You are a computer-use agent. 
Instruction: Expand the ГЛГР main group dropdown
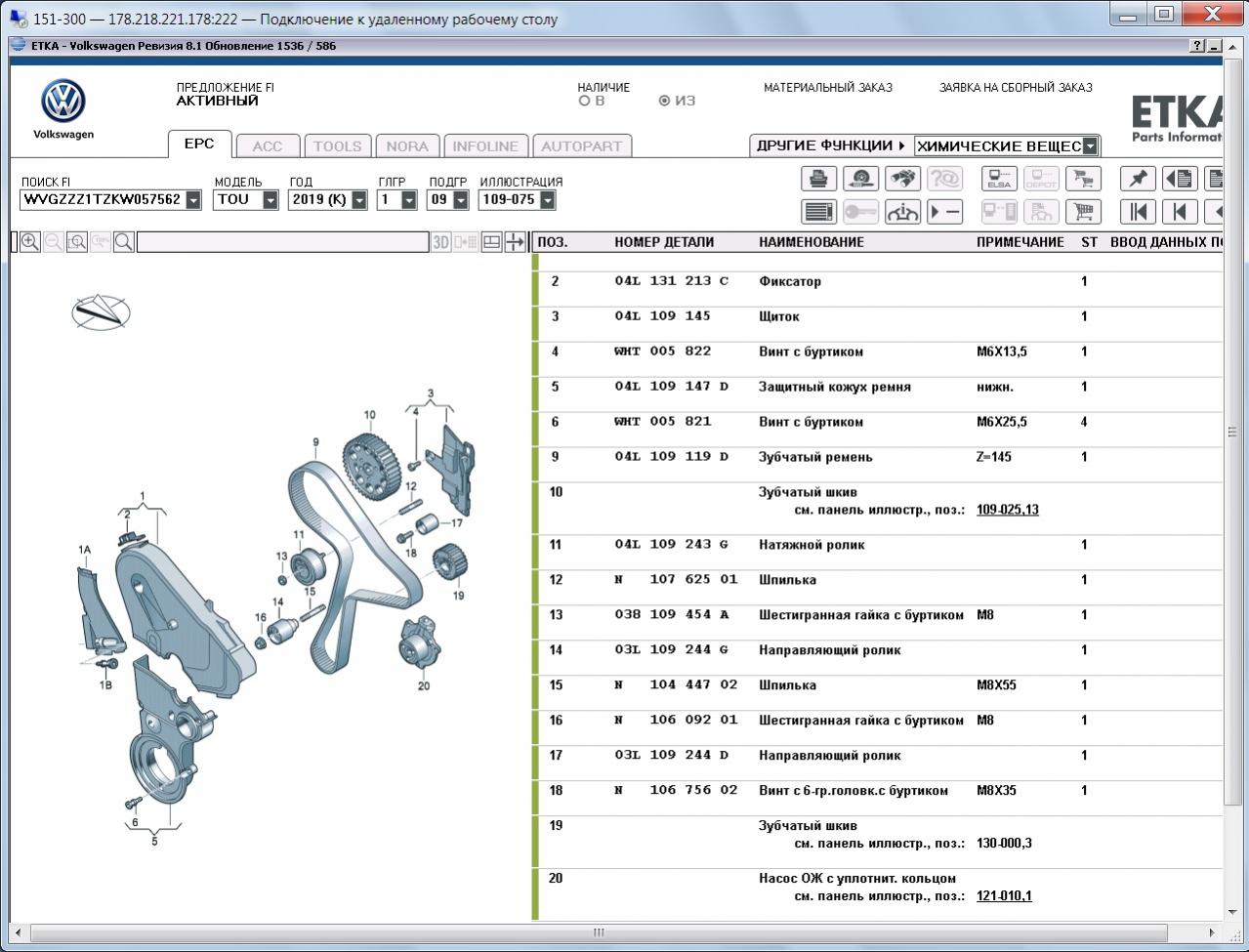pos(409,200)
